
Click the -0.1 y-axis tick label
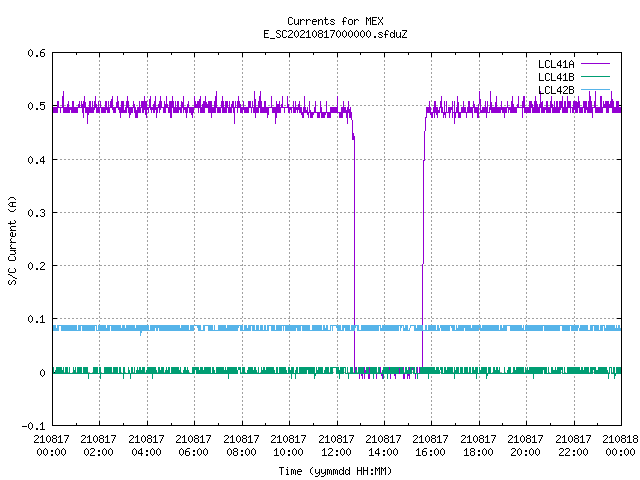(x=33, y=426)
